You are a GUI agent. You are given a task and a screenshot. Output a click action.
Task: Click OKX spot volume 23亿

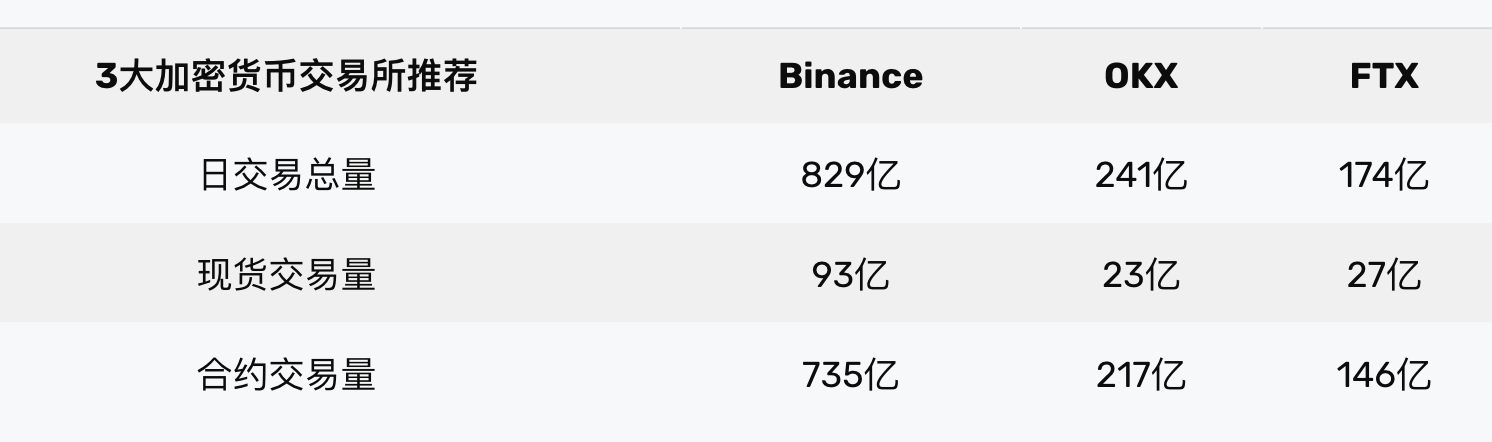tap(1141, 274)
